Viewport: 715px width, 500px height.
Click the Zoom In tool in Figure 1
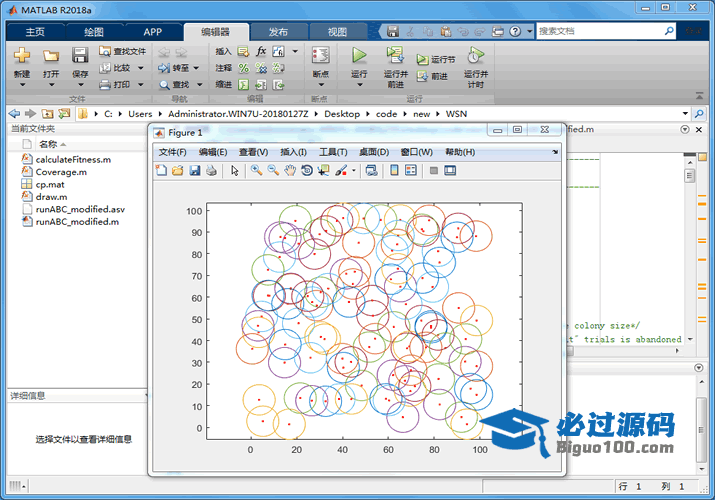click(256, 170)
